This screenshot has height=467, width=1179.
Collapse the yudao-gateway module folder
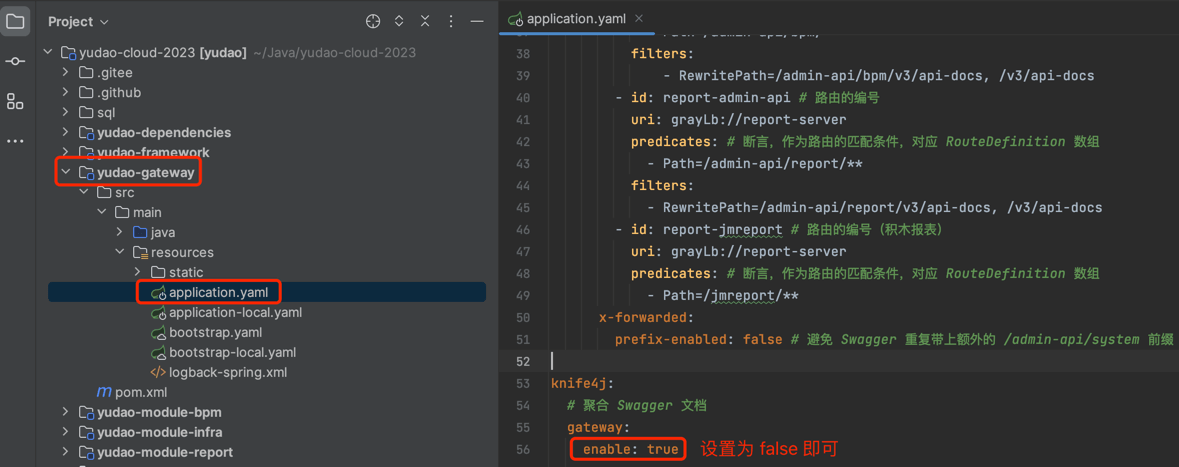tap(66, 172)
